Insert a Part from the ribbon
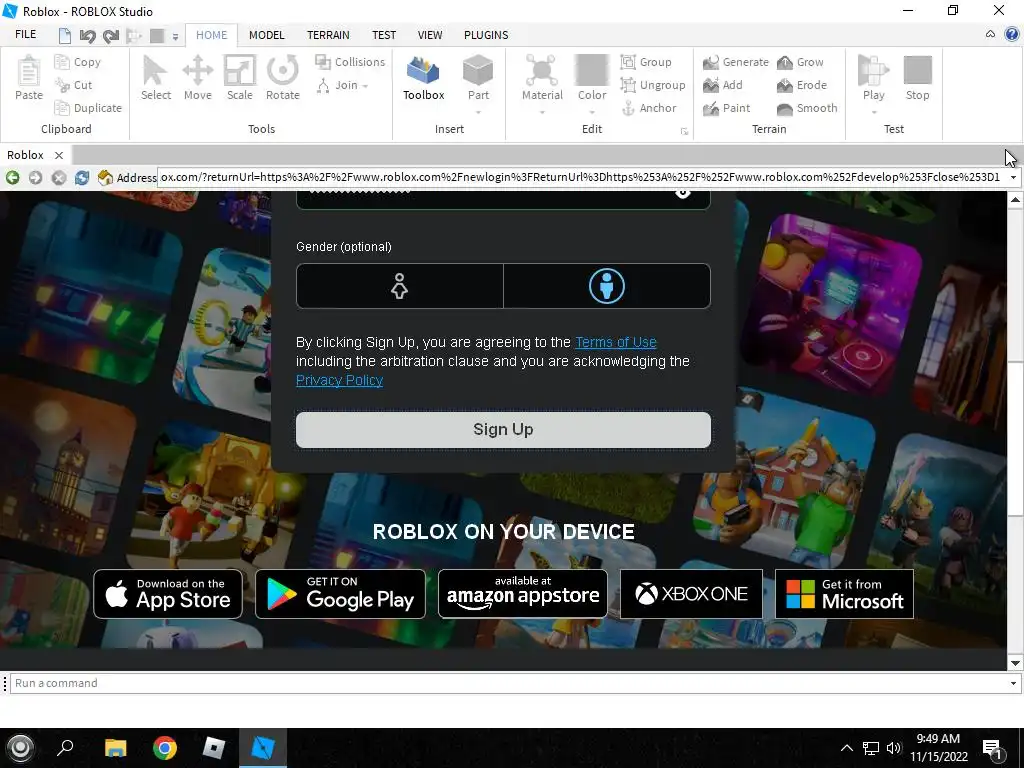 coord(478,78)
